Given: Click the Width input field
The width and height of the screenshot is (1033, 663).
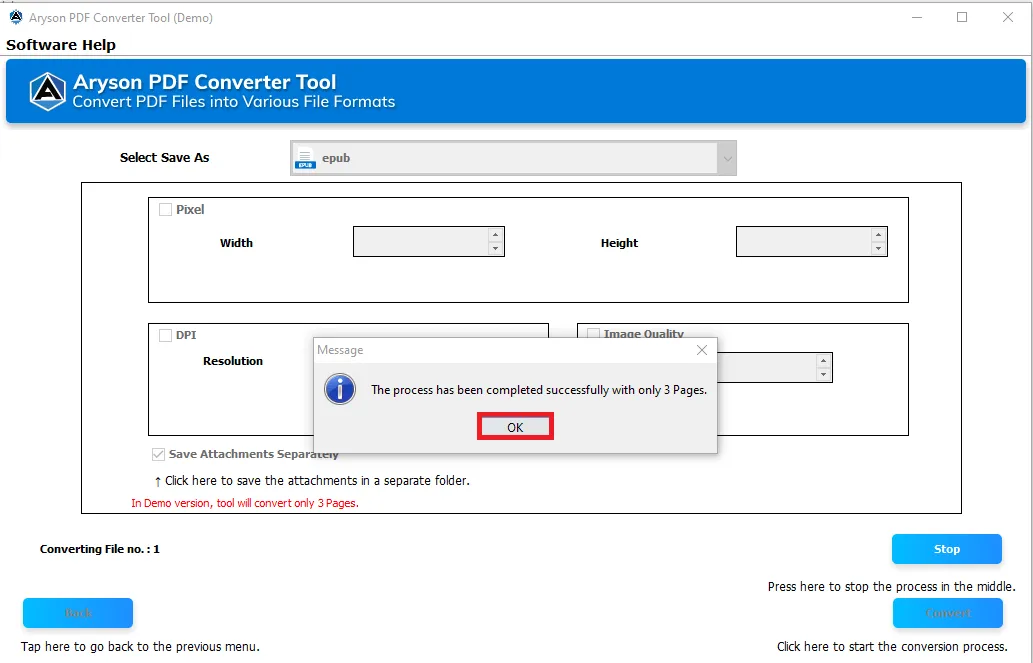Looking at the screenshot, I should click(x=421, y=241).
